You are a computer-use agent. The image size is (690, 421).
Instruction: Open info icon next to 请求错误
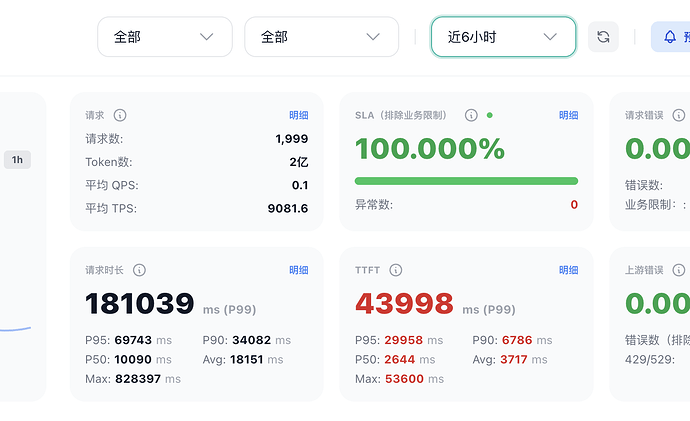click(679, 115)
